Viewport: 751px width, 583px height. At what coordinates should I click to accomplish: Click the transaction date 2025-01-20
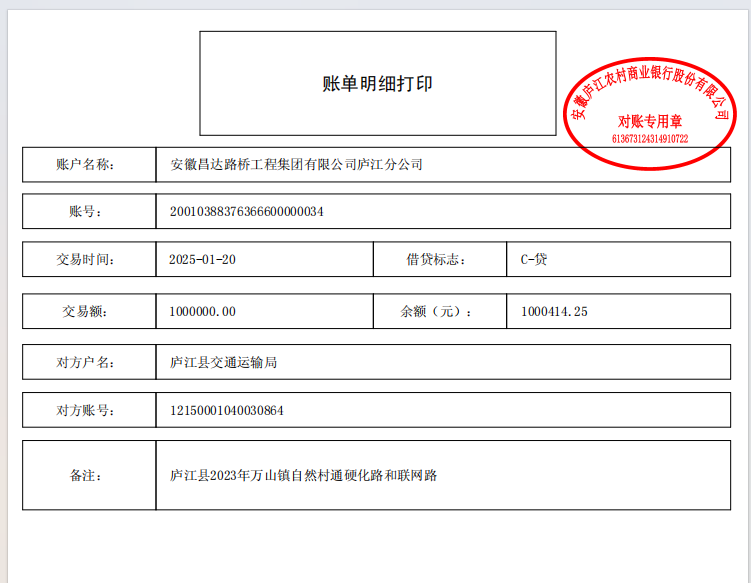(x=202, y=260)
